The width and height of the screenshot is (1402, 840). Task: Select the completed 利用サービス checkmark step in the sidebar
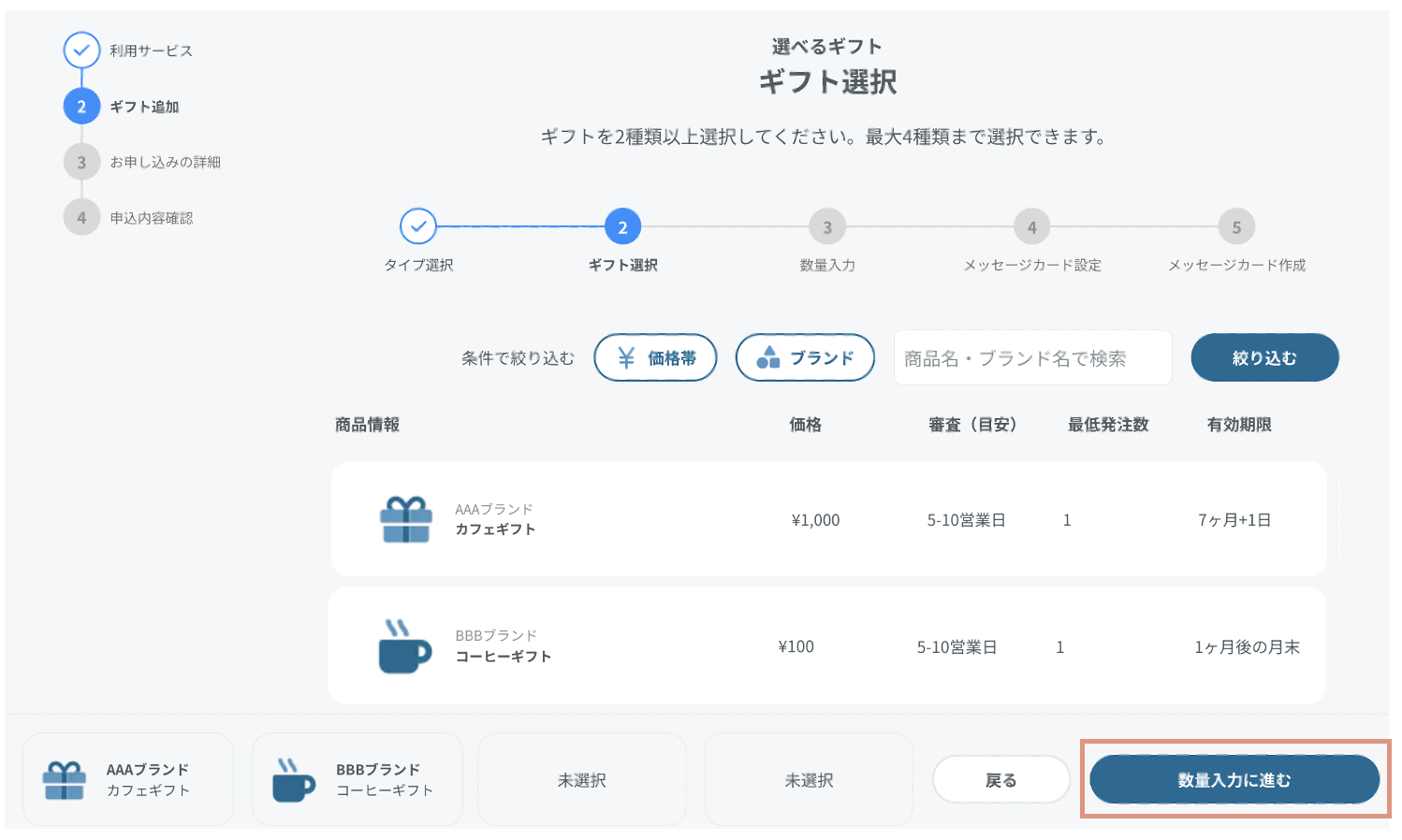tap(81, 51)
